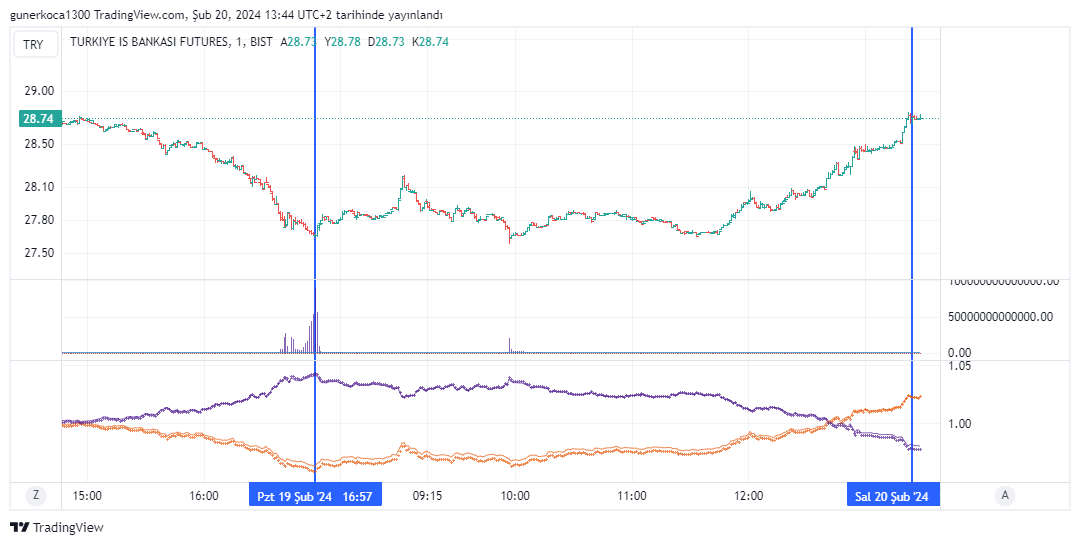Viewport: 1080px width, 545px height.
Task: Select the green 28.74 current price label
Action: click(38, 119)
